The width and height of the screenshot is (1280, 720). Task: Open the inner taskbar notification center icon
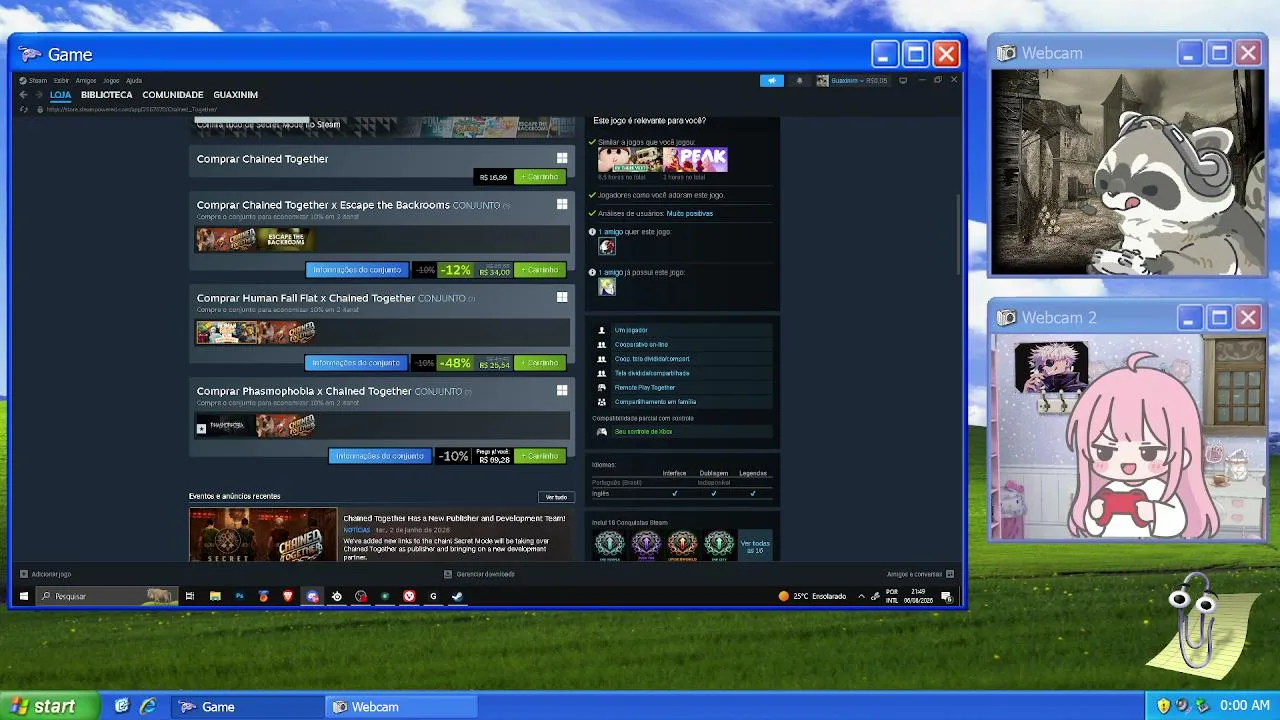tap(946, 596)
